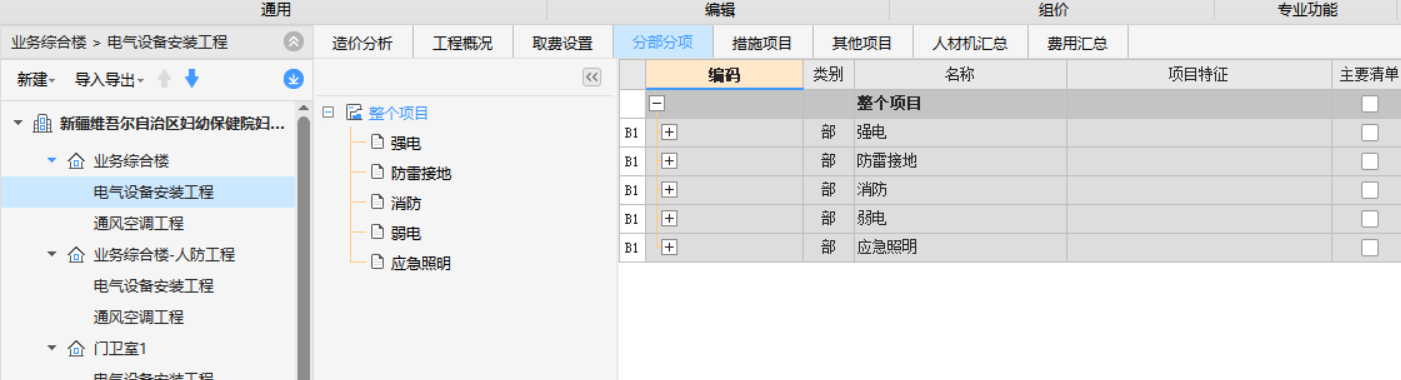Open the 导入导出 dropdown
The width and height of the screenshot is (1401, 380).
(109, 79)
